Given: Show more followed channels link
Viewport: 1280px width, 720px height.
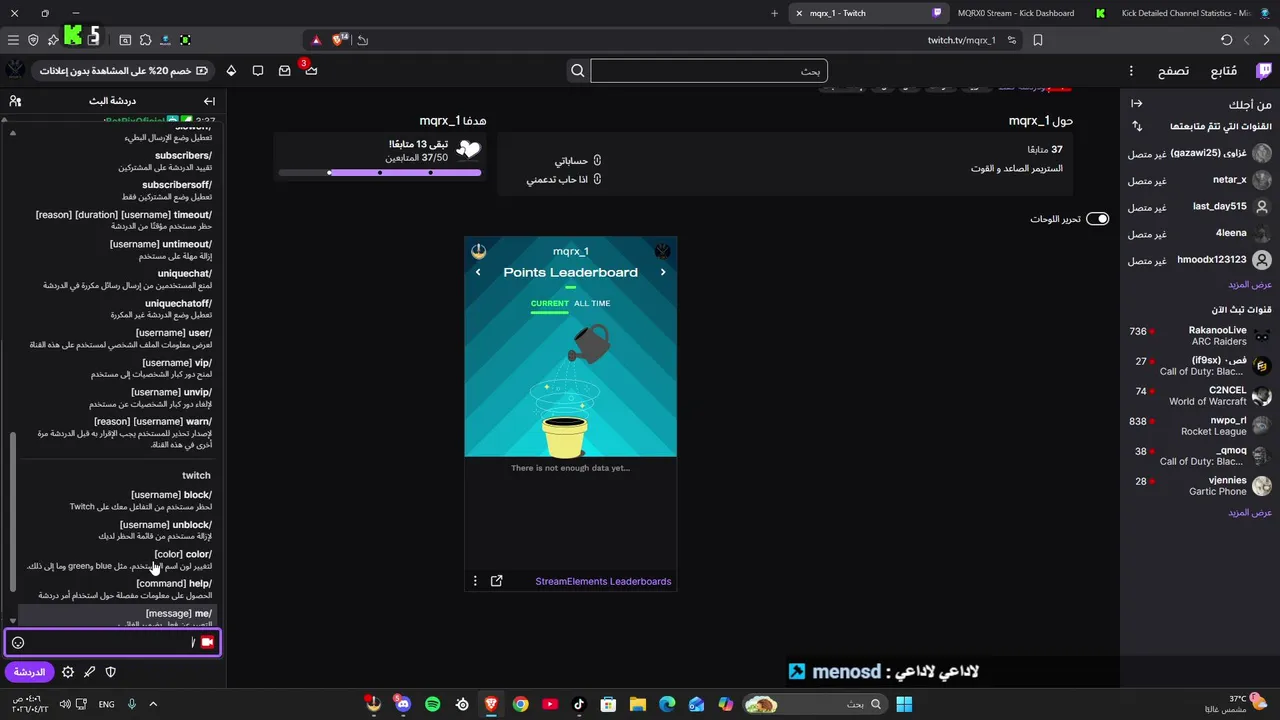Looking at the screenshot, I should (x=1250, y=285).
